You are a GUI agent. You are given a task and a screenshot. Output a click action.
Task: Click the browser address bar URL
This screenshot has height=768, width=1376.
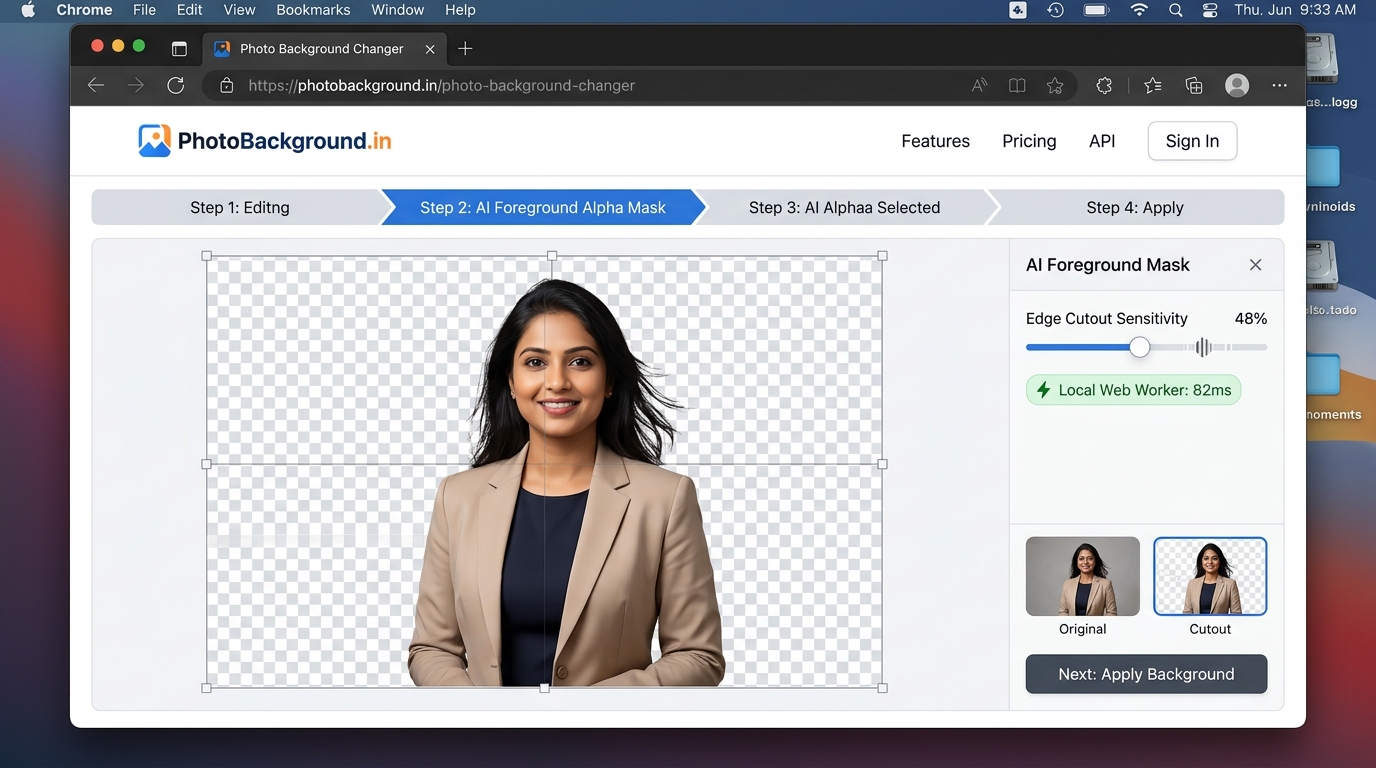pyautogui.click(x=441, y=86)
